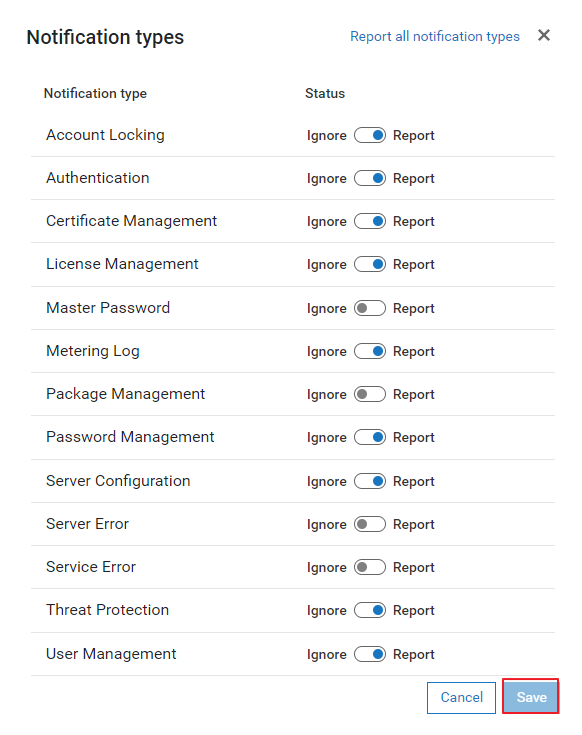Switch off Certificate Management reporting toggle
Screen dimensions: 582x735
coord(370,221)
